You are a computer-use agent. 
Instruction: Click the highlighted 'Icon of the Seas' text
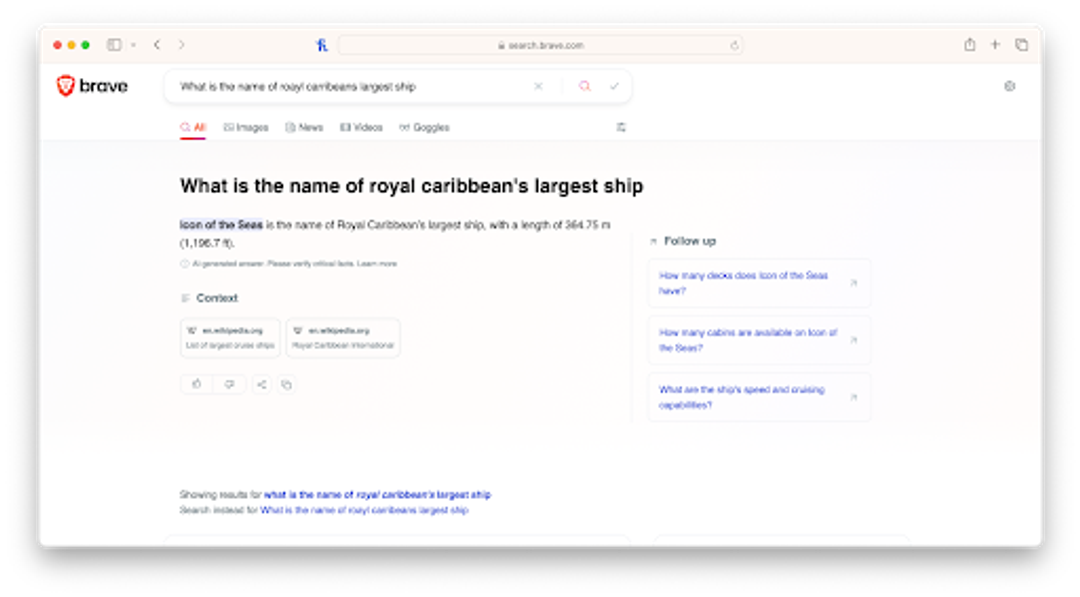click(221, 224)
